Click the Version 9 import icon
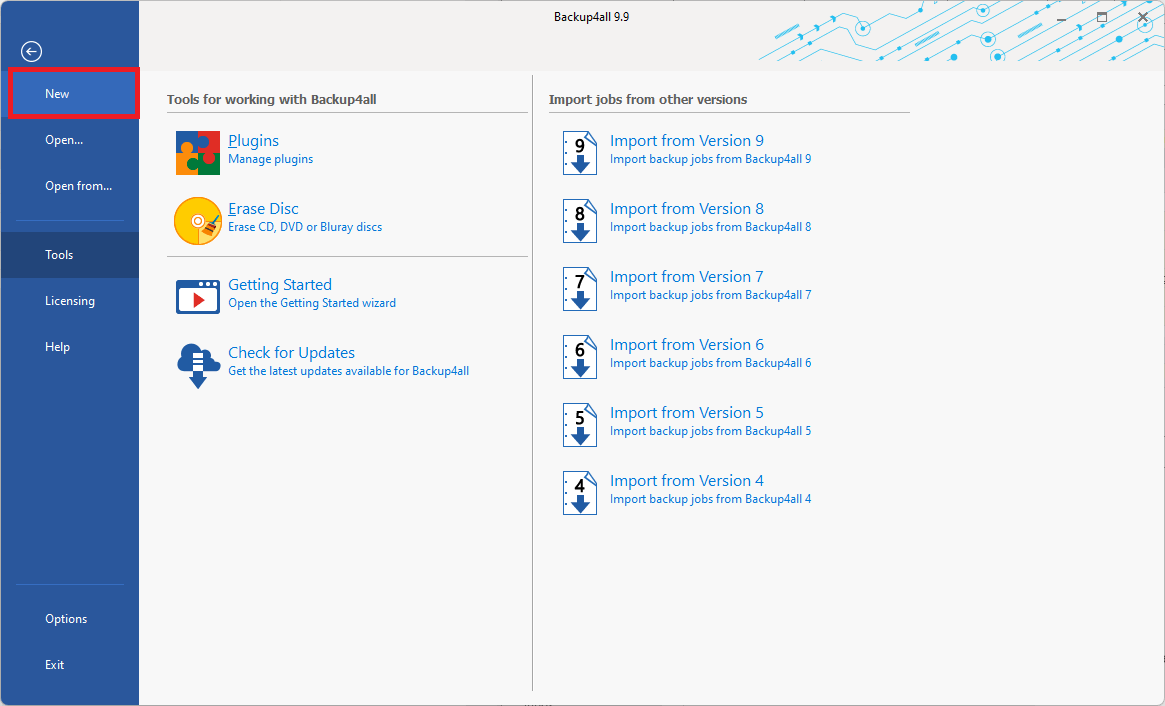Image resolution: width=1165 pixels, height=706 pixels. [579, 153]
